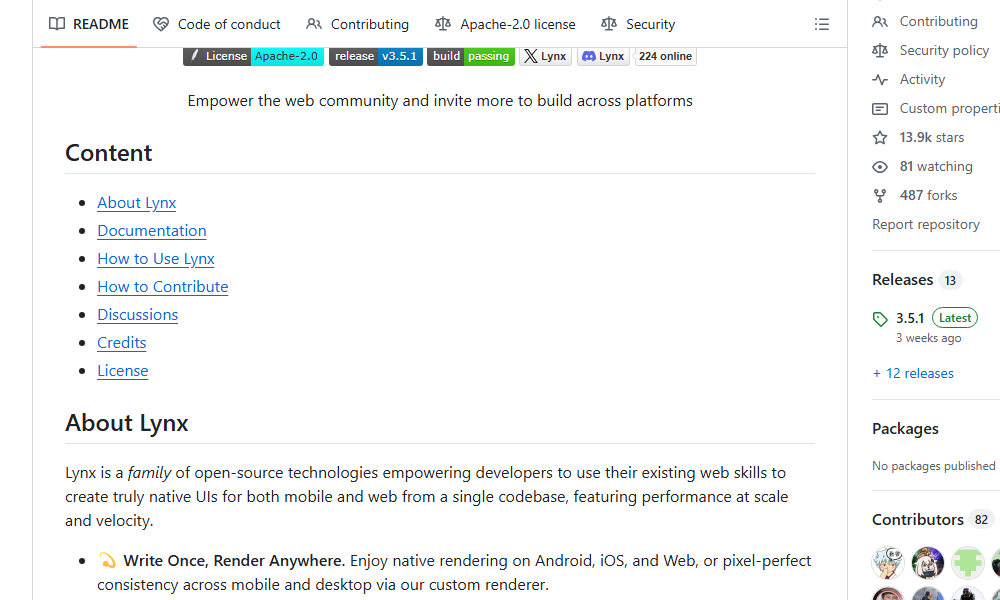View repository Activity
Image resolution: width=1000 pixels, height=600 pixels.
[x=922, y=80]
